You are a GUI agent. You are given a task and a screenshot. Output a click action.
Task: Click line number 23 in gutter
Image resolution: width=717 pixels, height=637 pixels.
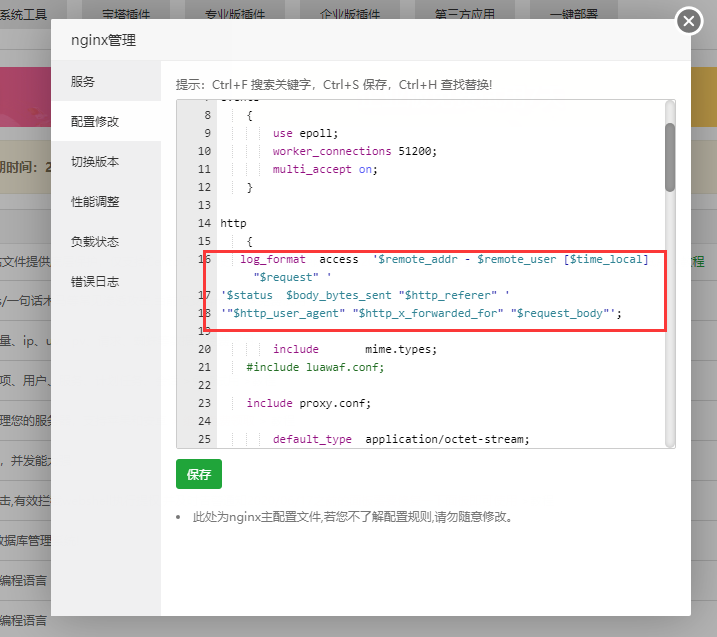pyautogui.click(x=204, y=403)
